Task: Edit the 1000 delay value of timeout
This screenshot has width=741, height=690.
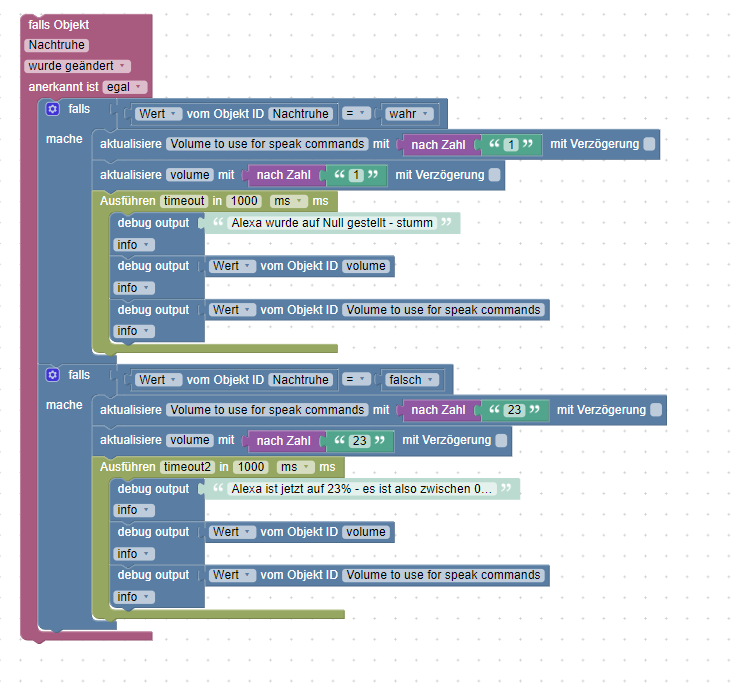Action: (244, 201)
